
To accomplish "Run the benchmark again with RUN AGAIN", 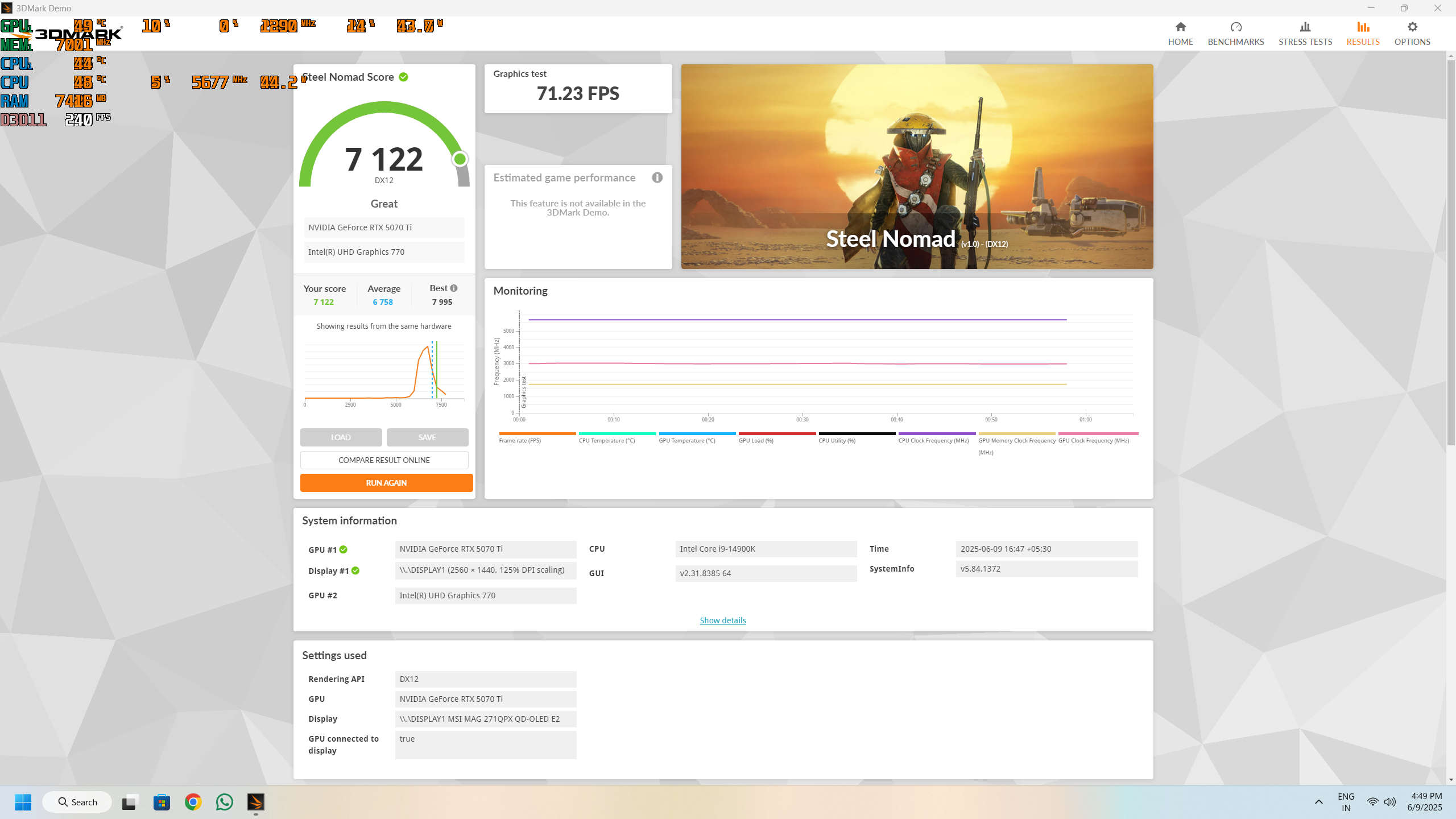I will pos(386,483).
